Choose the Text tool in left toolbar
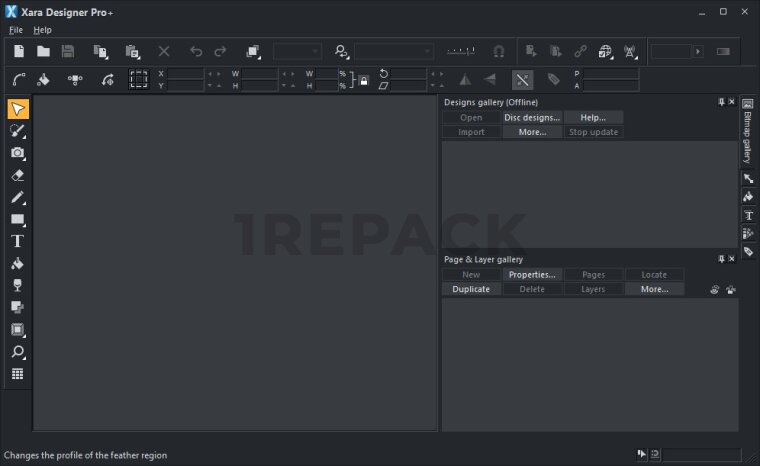Image resolution: width=760 pixels, height=466 pixels. point(17,241)
